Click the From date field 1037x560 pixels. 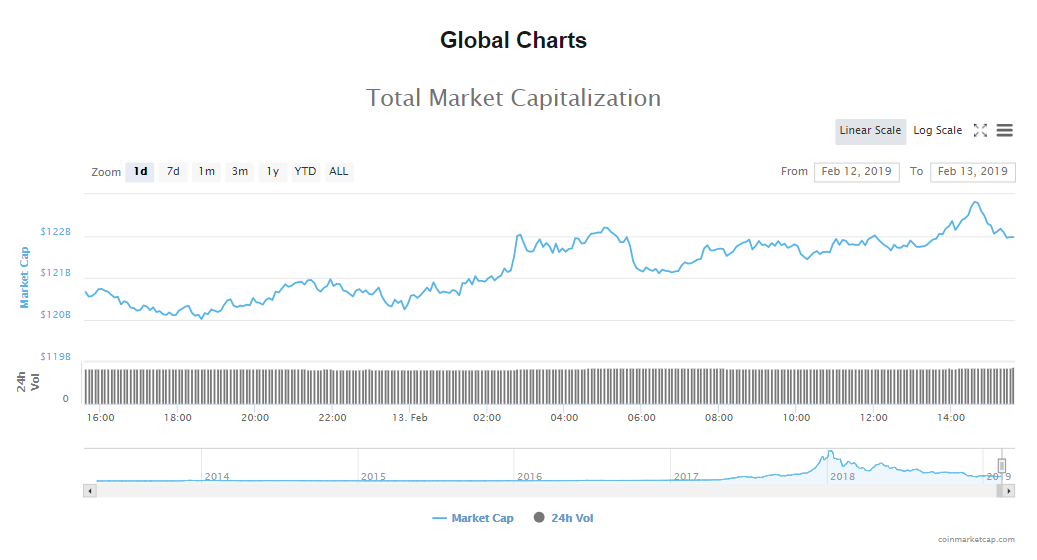[856, 172]
